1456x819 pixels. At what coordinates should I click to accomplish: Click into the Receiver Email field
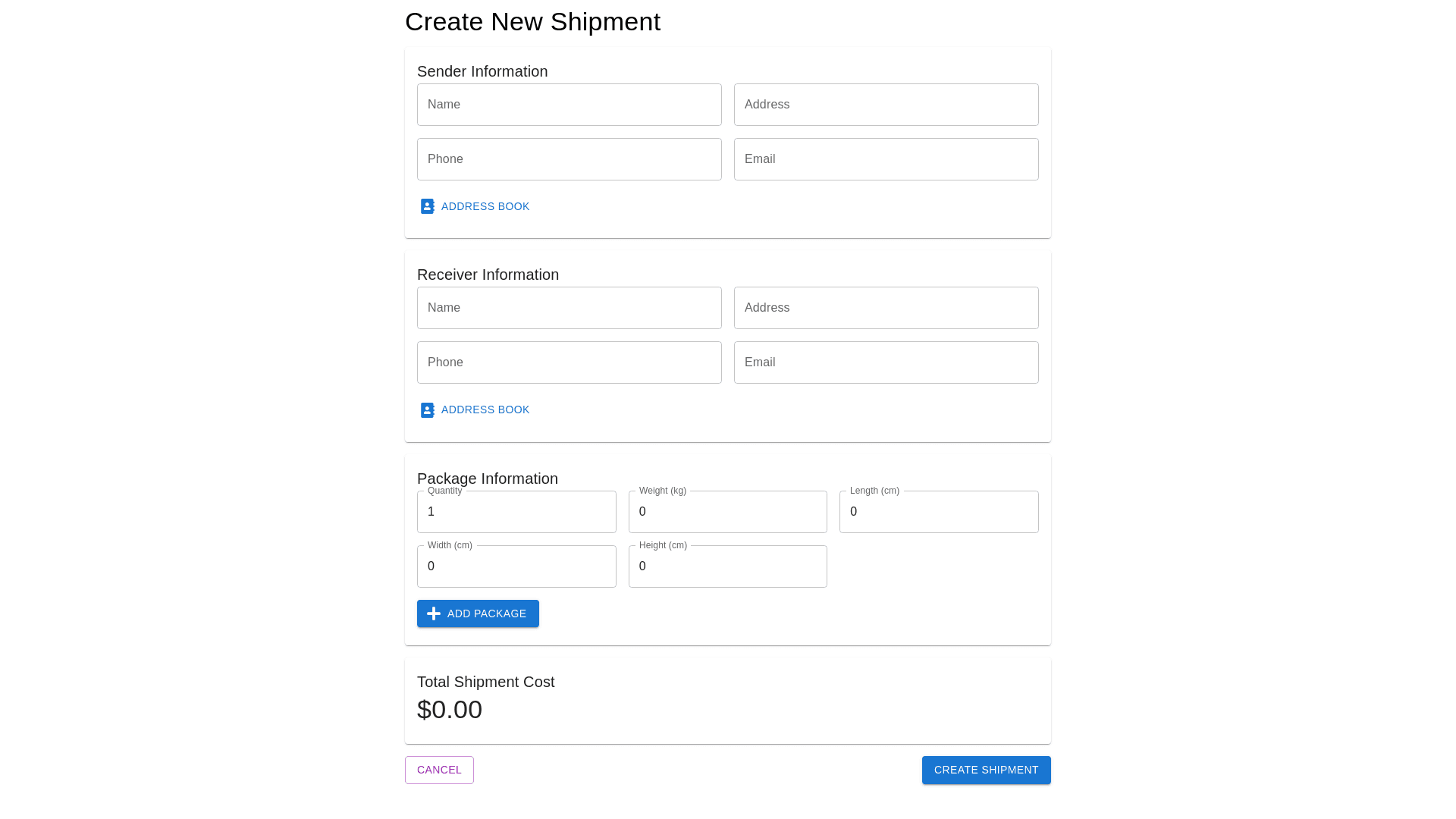(x=886, y=362)
